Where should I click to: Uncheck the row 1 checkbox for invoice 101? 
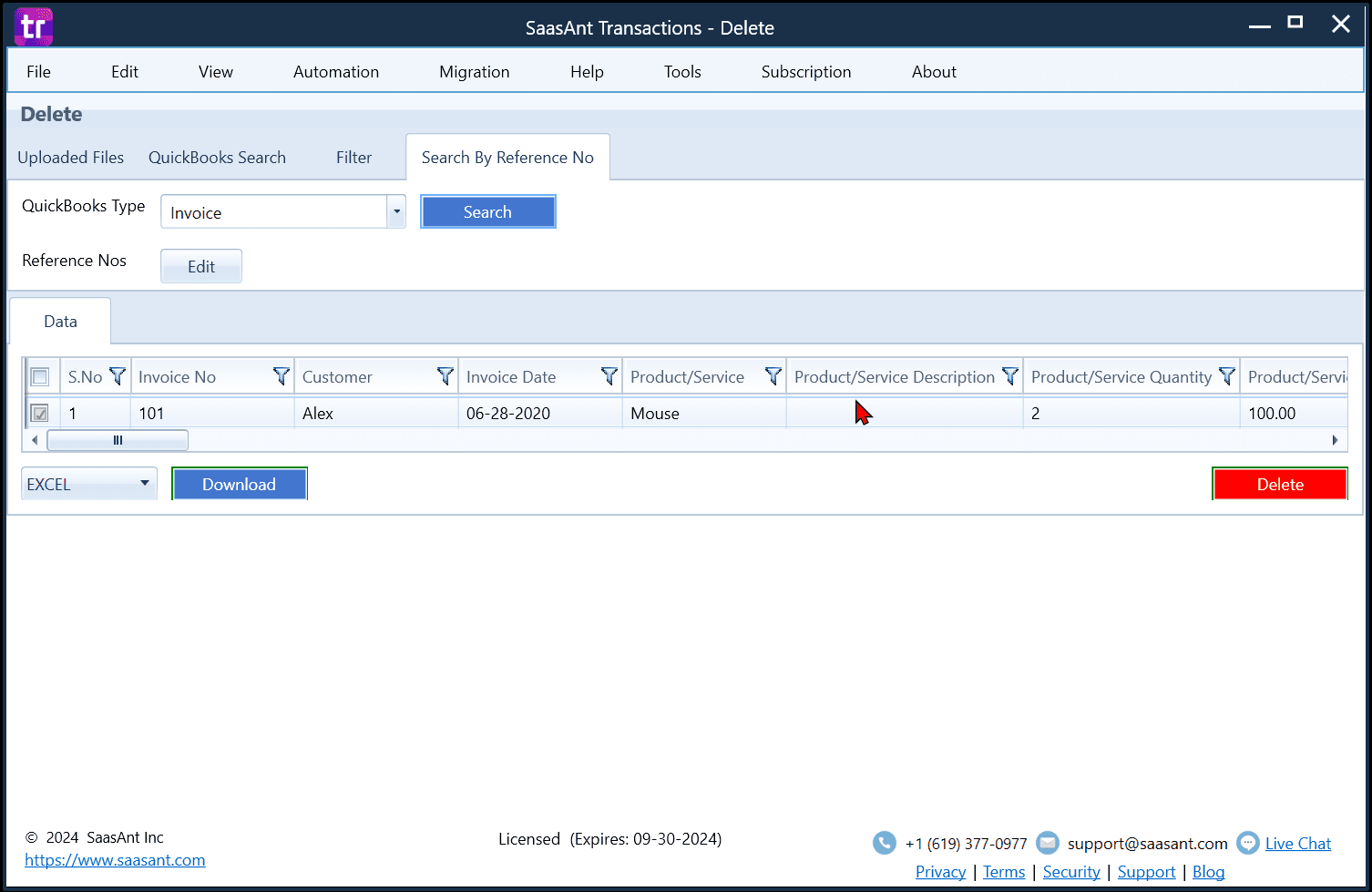[40, 414]
